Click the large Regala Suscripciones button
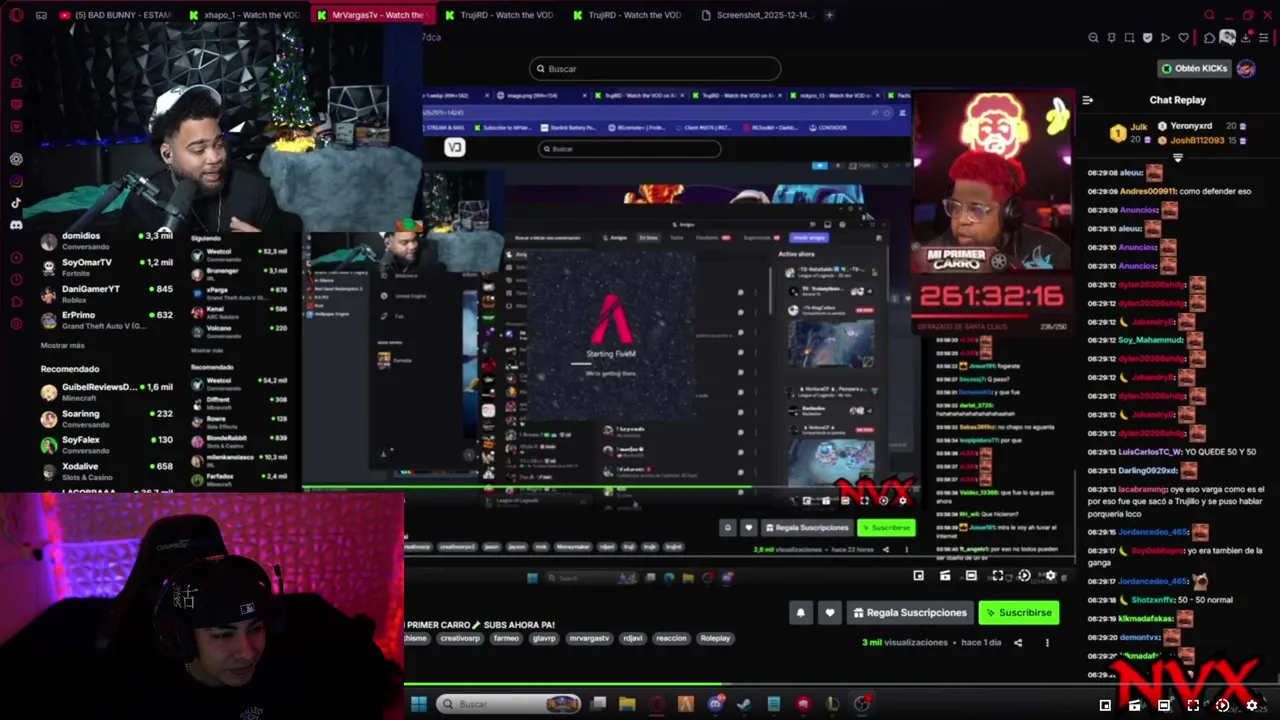Viewport: 1280px width, 720px height. 910,613
